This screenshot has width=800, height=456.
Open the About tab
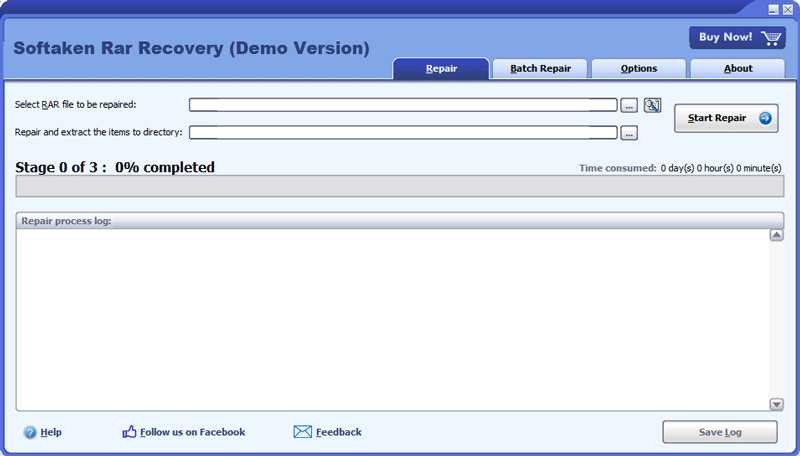coord(738,69)
